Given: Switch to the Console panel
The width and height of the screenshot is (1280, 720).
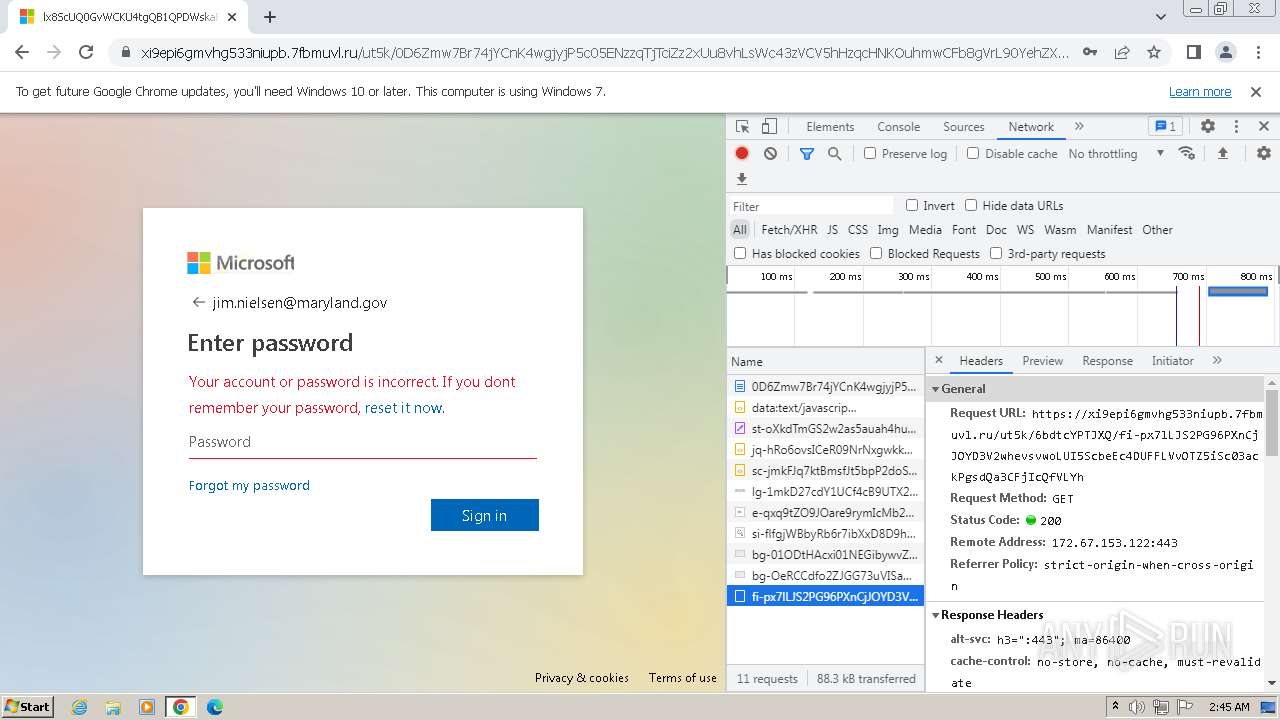Looking at the screenshot, I should (x=898, y=127).
